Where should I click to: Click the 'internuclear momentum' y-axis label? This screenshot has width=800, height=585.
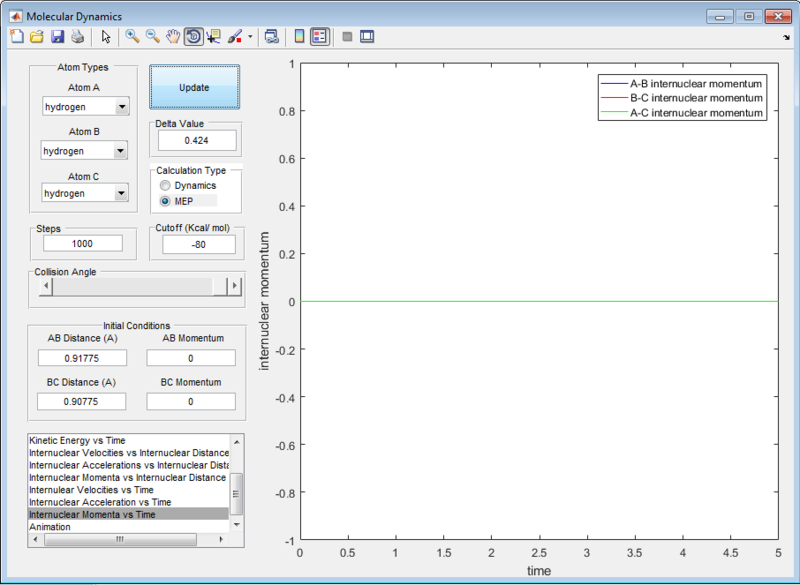coord(264,301)
